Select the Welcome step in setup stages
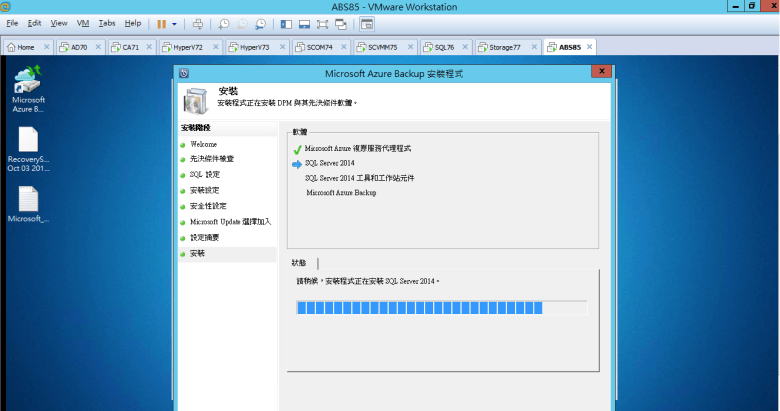This screenshot has width=780, height=411. click(x=203, y=144)
